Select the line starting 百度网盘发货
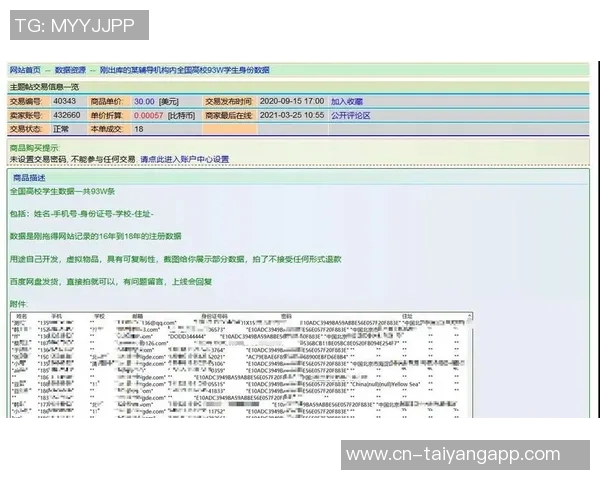The width and height of the screenshot is (600, 480). point(111,282)
